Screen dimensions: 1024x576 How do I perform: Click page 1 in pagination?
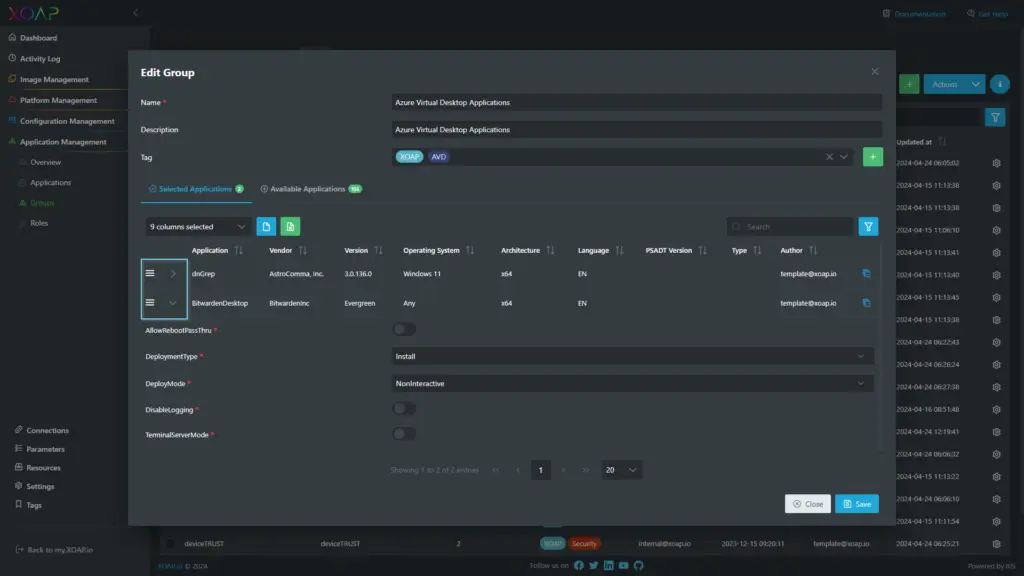tap(540, 470)
